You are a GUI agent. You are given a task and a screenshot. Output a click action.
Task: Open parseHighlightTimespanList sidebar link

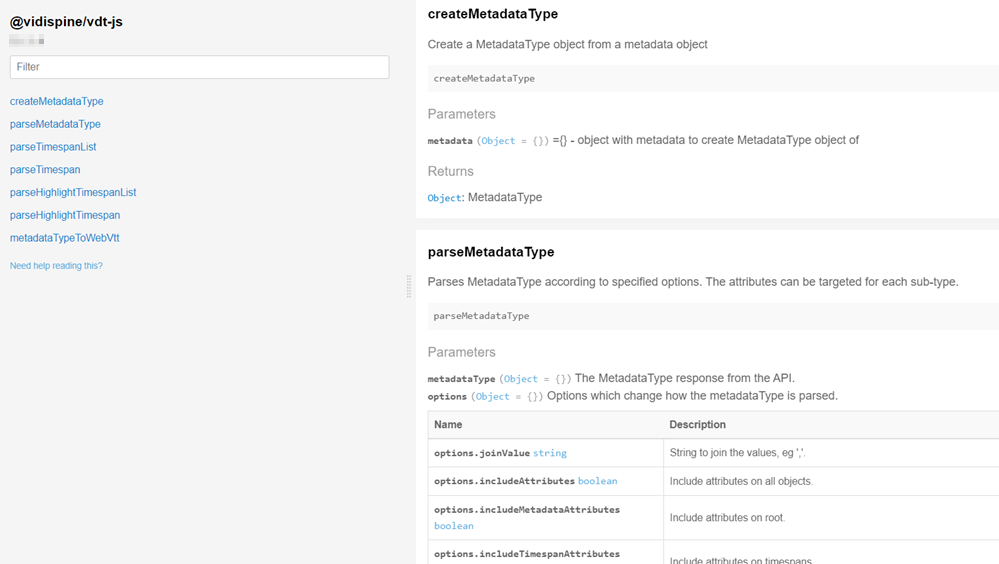[x=73, y=192]
